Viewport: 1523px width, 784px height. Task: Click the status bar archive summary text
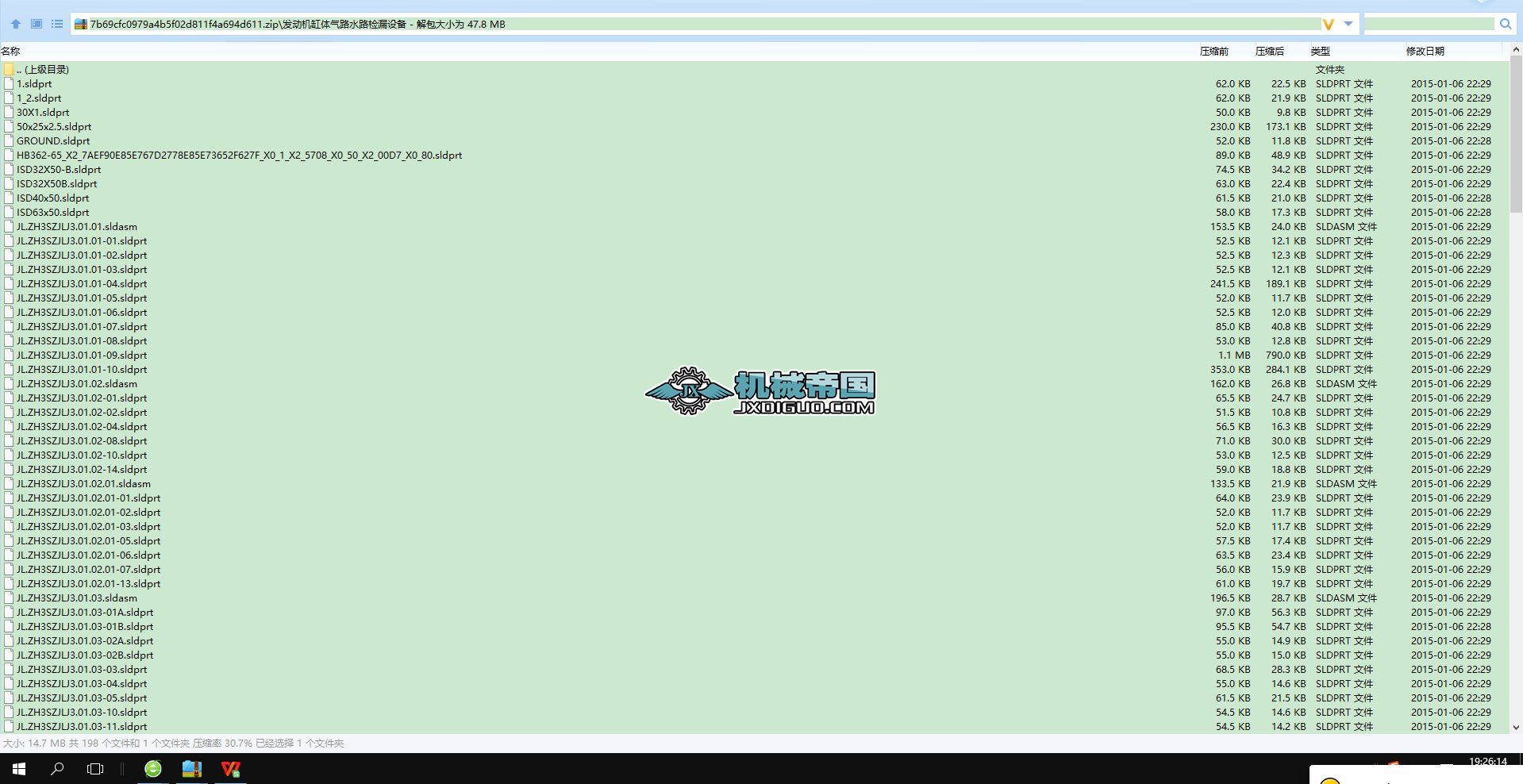click(x=174, y=744)
